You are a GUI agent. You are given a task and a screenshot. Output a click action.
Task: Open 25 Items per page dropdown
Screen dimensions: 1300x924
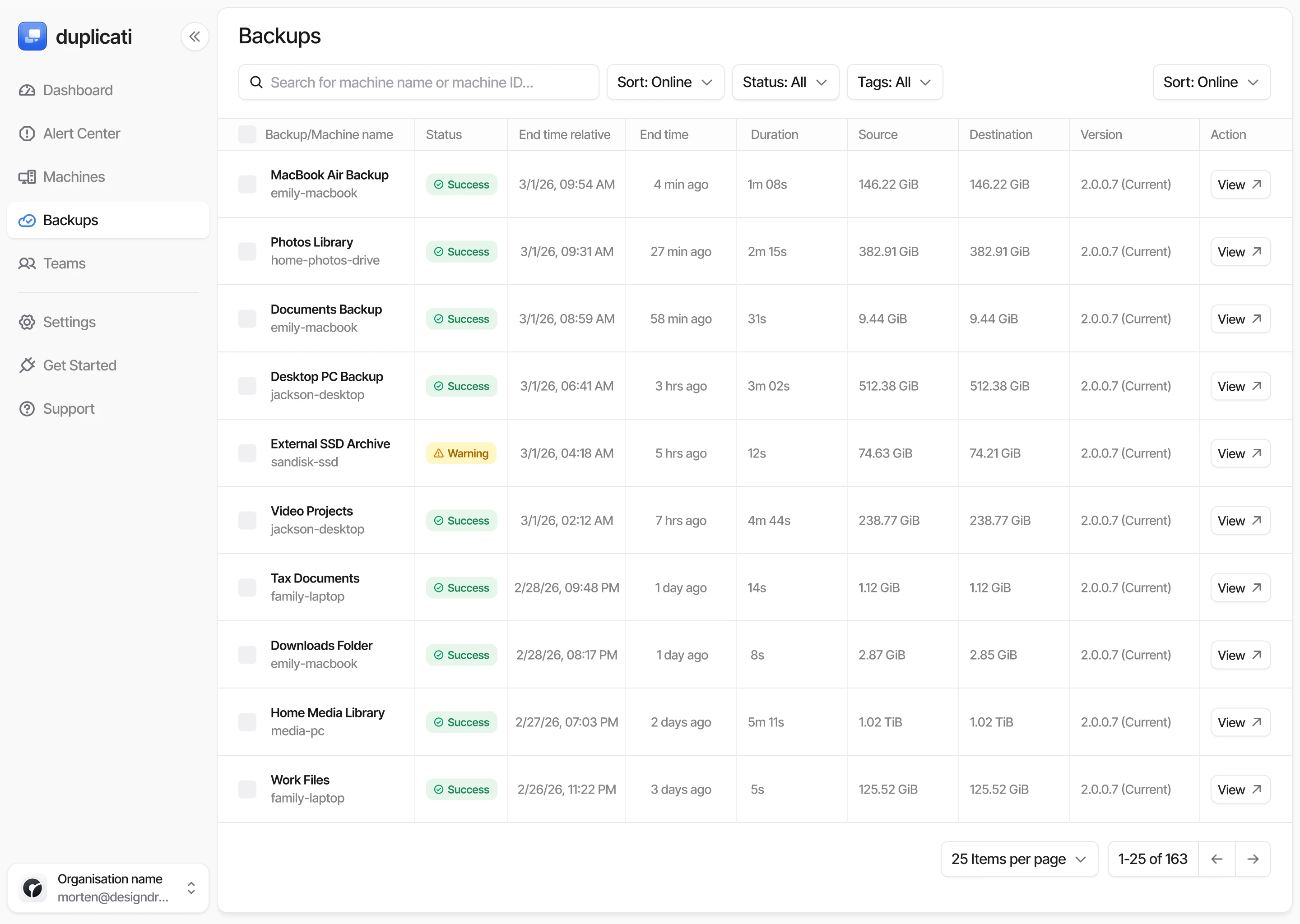pyautogui.click(x=1018, y=859)
